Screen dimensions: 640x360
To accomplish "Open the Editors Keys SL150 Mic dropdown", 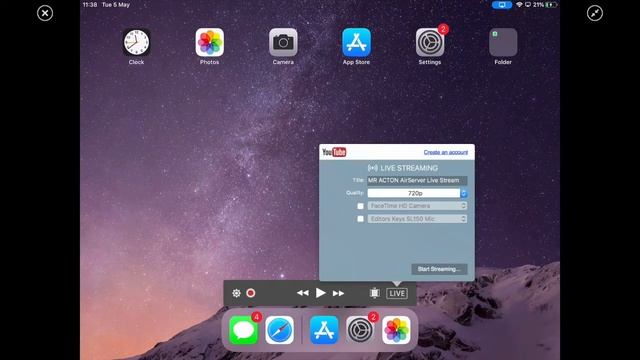I will coord(417,219).
